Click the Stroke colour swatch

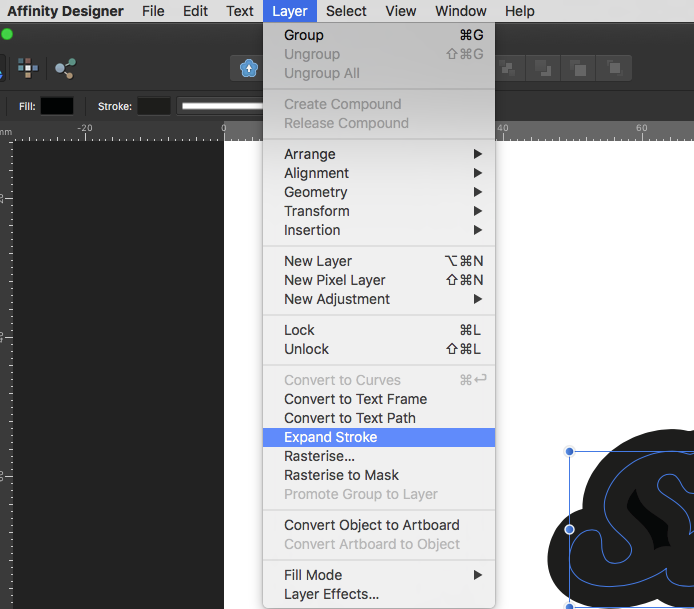point(154,106)
